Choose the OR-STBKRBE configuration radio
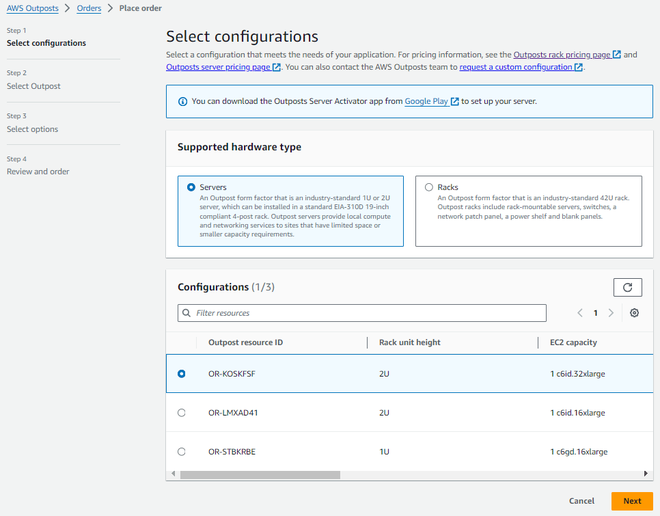Viewport: 660px width, 516px height. pos(181,451)
